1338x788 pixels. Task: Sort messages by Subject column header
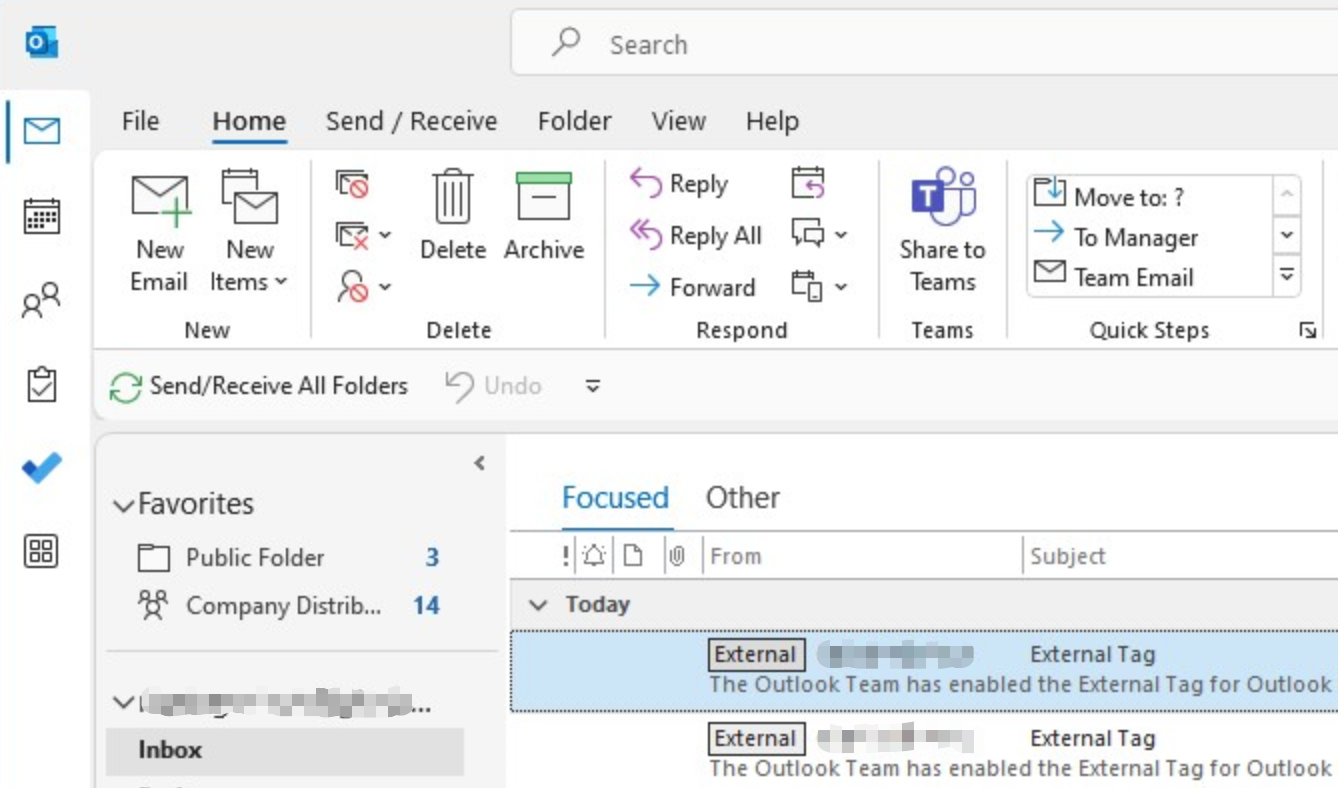(x=1068, y=557)
